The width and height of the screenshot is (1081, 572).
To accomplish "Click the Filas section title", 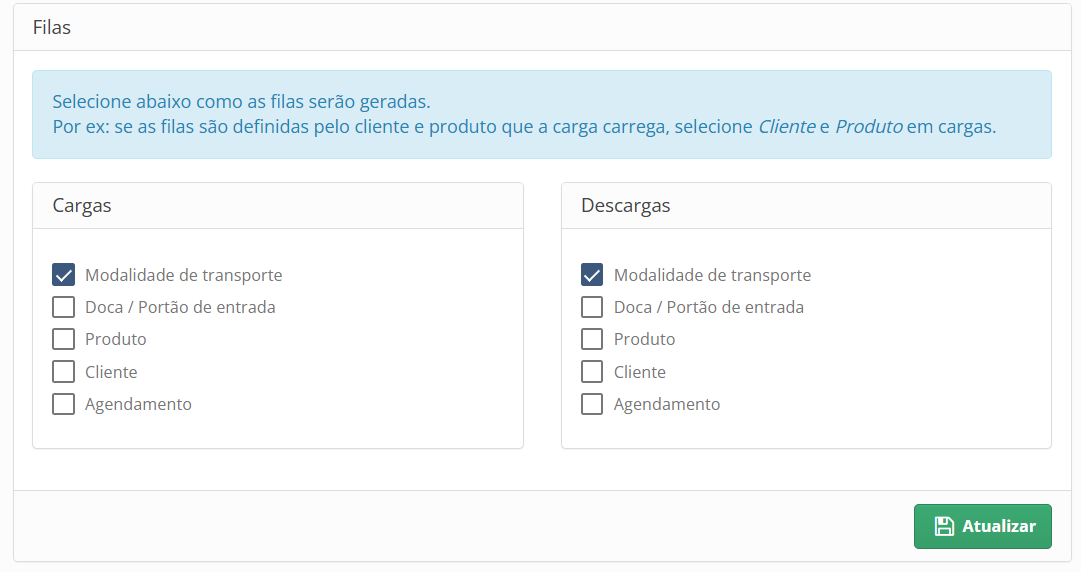I will coord(52,28).
